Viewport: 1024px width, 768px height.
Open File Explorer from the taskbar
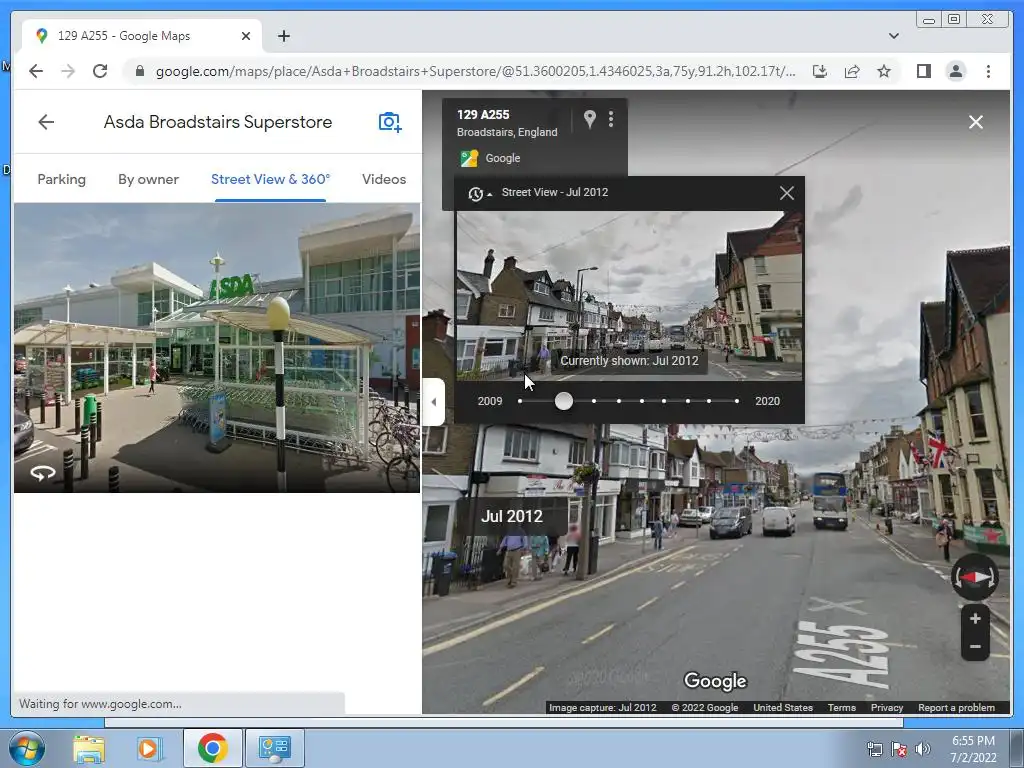(x=89, y=748)
